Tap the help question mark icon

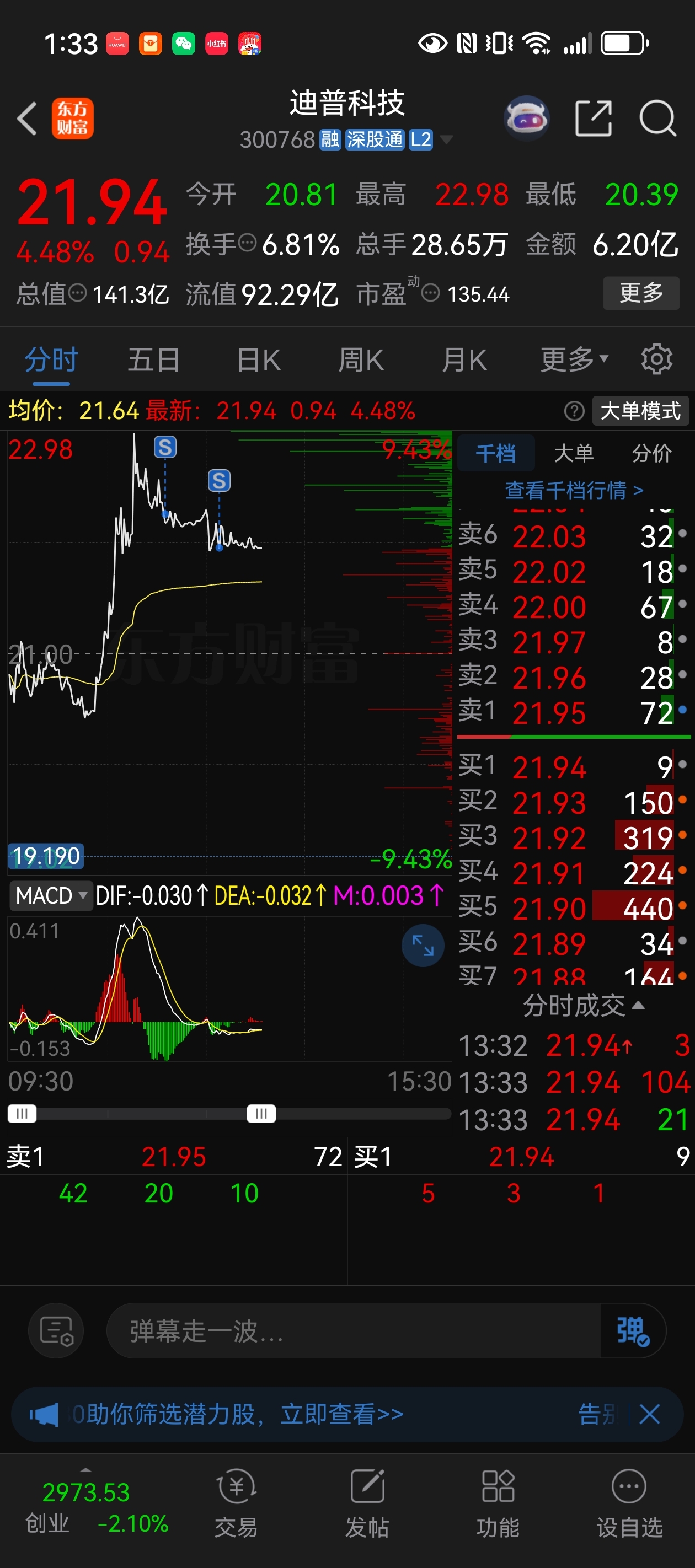click(x=574, y=411)
